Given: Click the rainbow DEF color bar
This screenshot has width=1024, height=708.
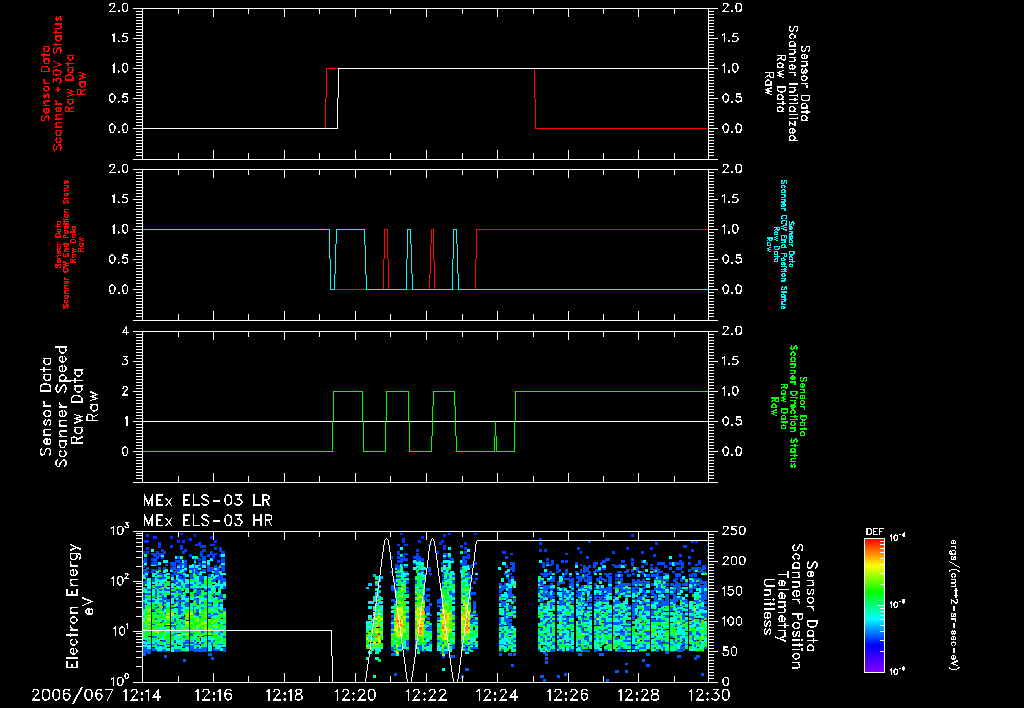Looking at the screenshot, I should tap(874, 605).
